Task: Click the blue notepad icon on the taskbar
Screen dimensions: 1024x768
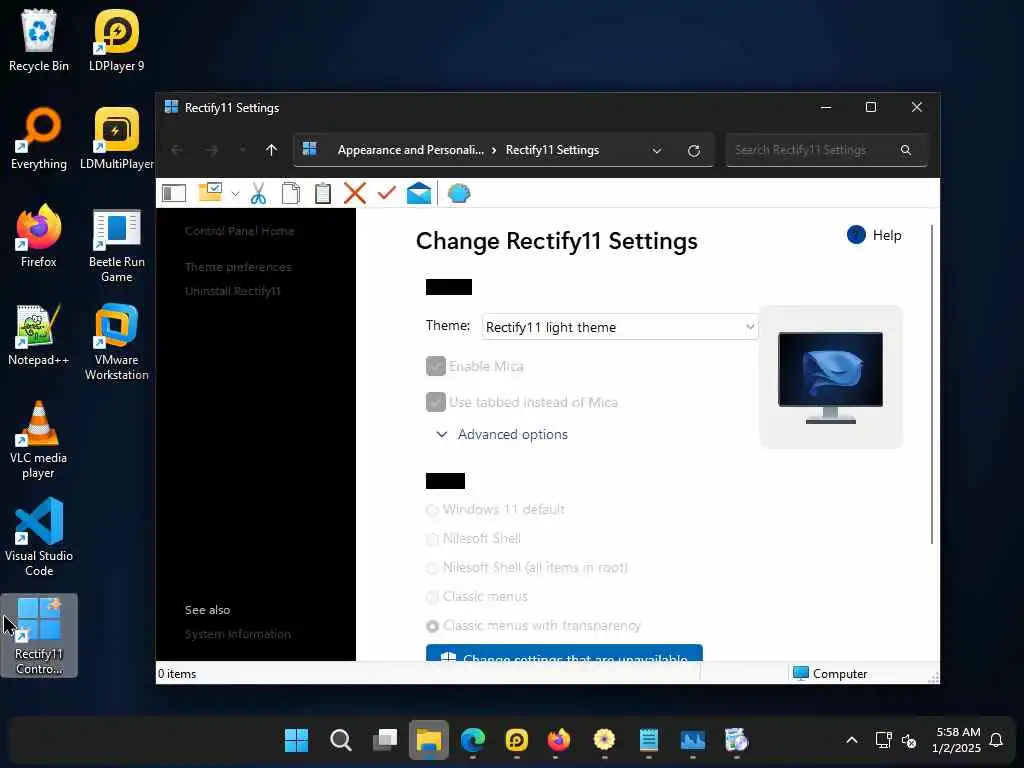Action: pos(648,740)
